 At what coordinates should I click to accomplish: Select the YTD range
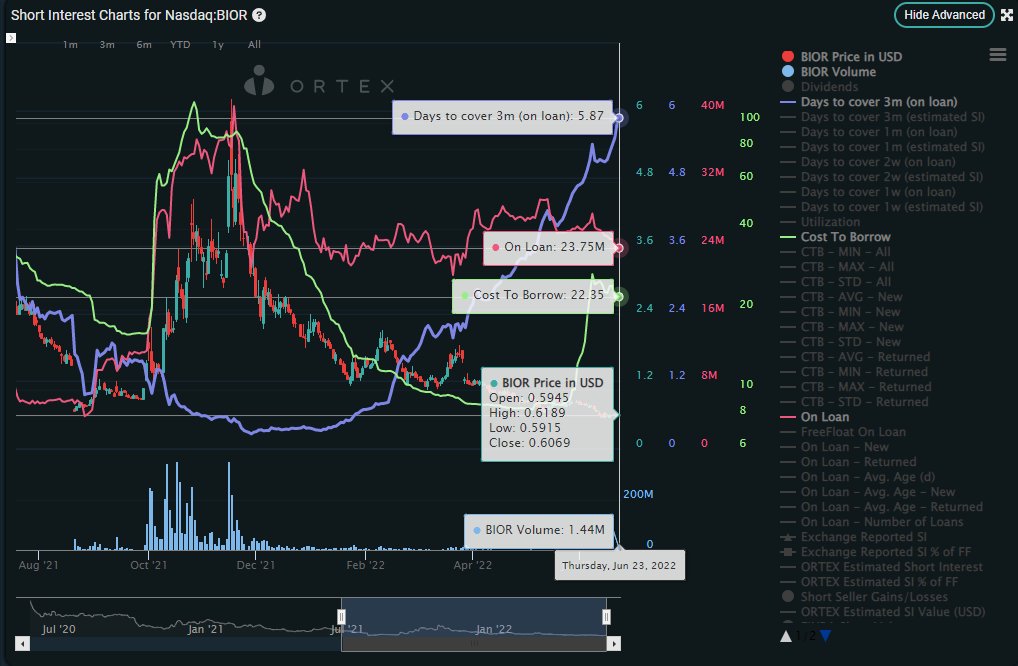click(180, 45)
